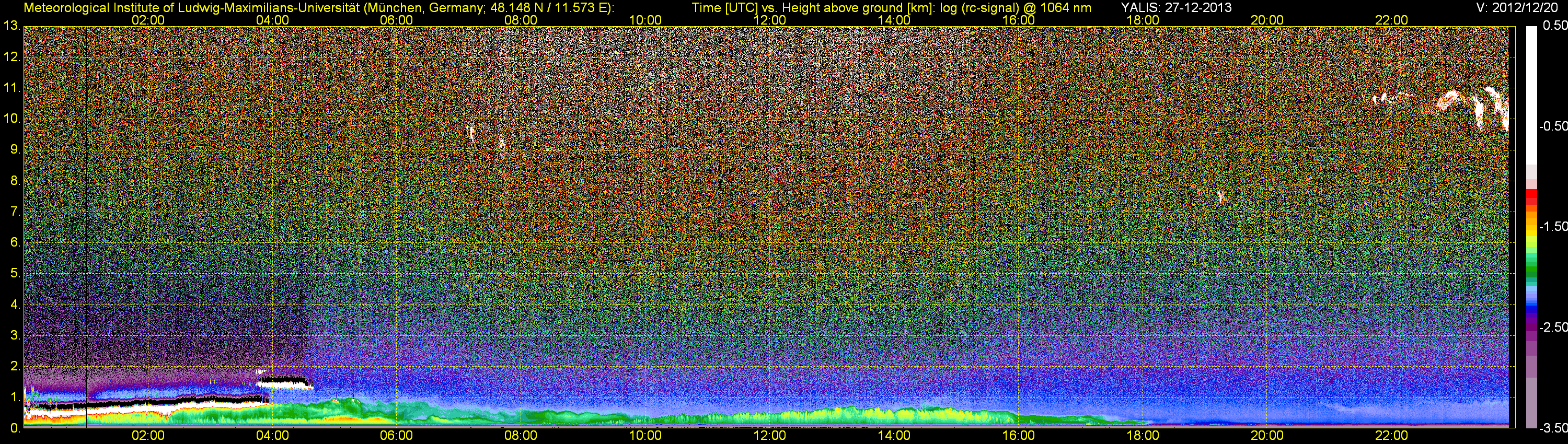Click the 04:00 label on the top time axis
The image size is (1568, 444).
pyautogui.click(x=272, y=20)
